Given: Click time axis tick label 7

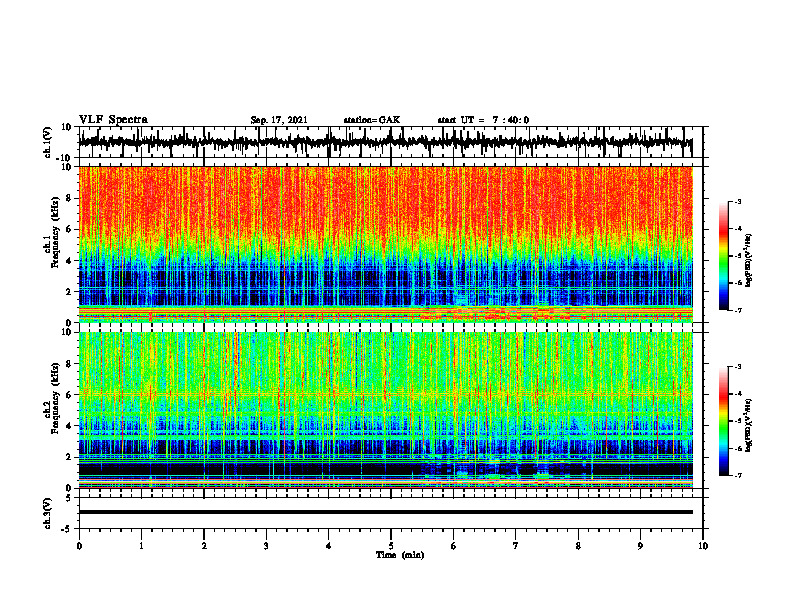Looking at the screenshot, I should [516, 546].
